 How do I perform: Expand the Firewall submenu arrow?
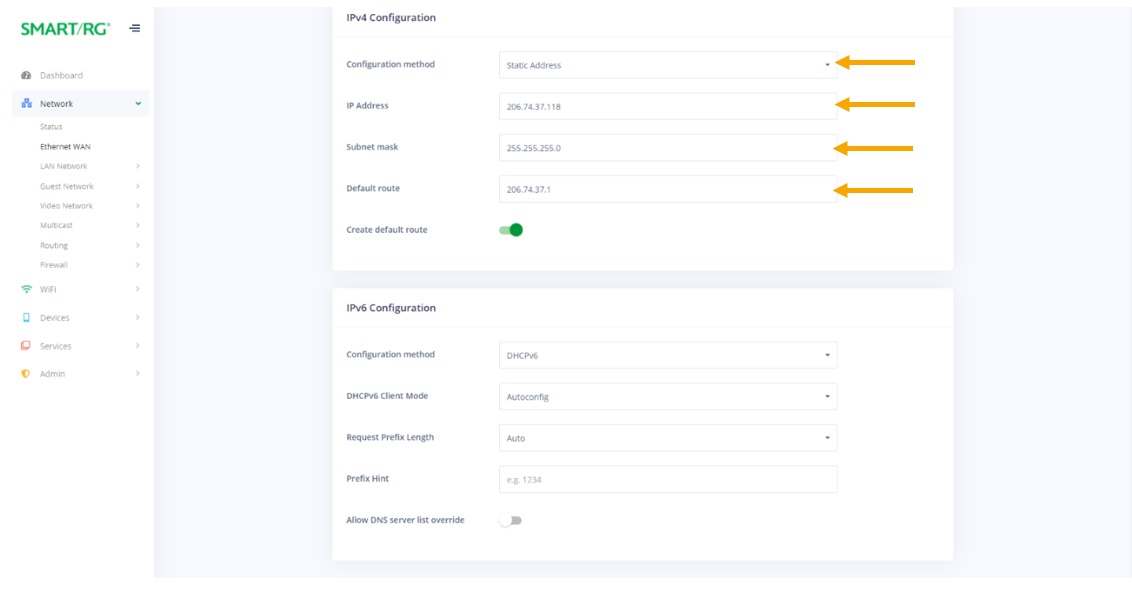[x=138, y=265]
